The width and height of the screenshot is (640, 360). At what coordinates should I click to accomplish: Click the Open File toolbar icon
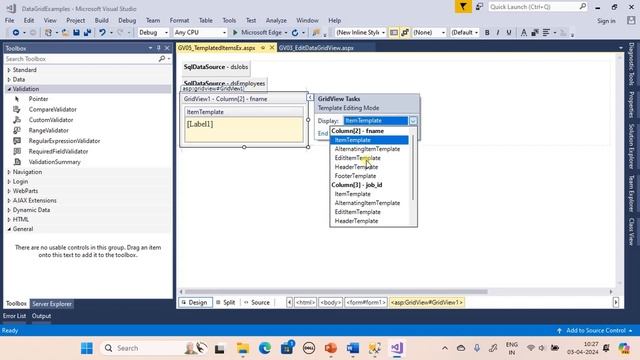[65, 32]
